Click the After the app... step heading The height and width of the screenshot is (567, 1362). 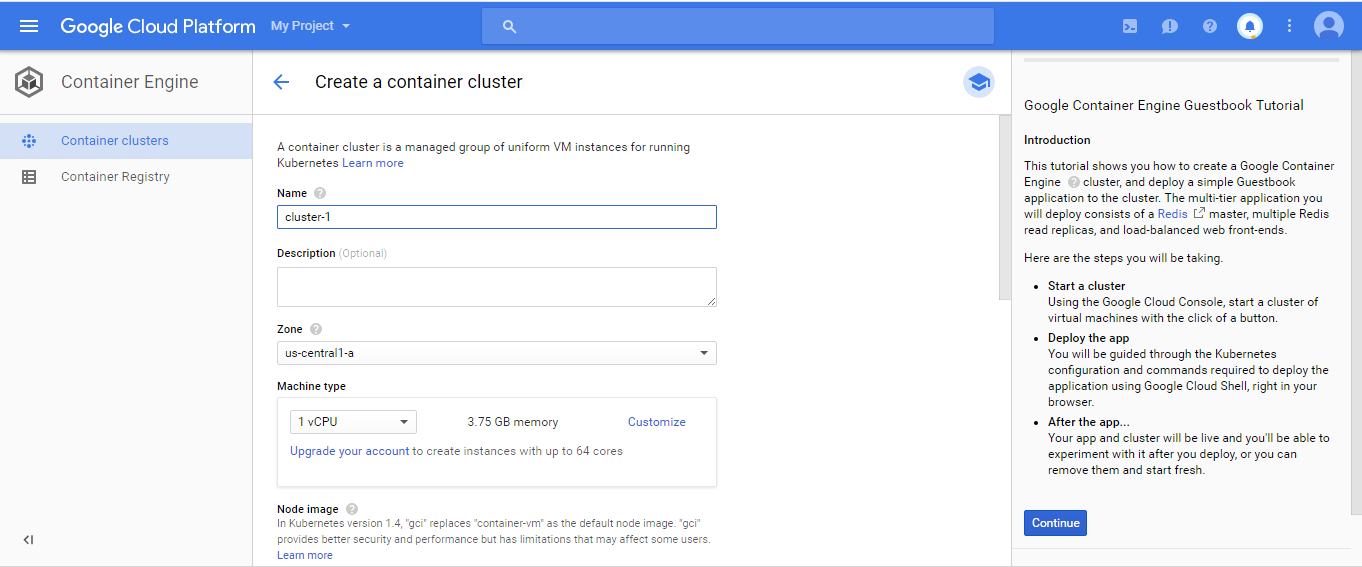click(x=1089, y=422)
